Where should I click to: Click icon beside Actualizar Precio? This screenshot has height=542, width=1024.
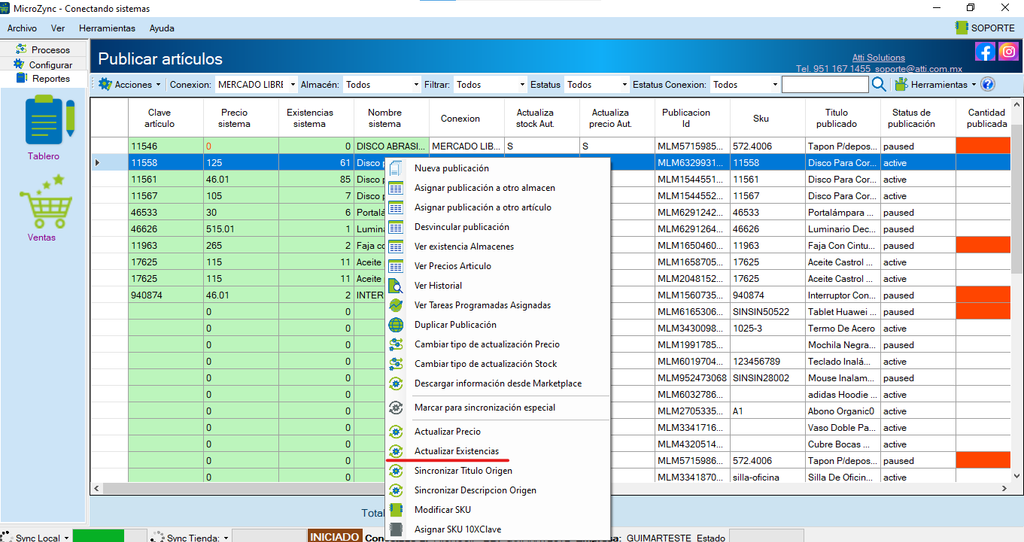pos(396,432)
